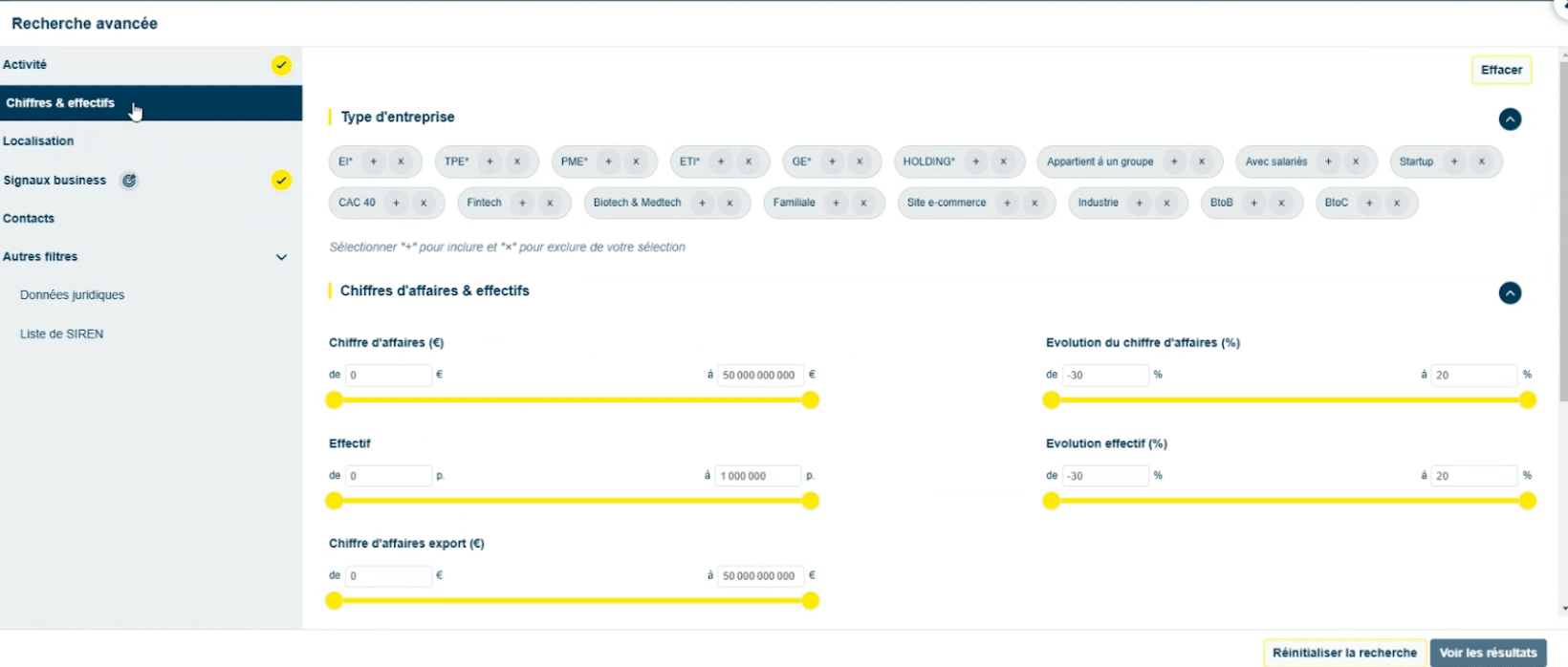Click Chiffre d'affaires minimum slider handle
1568x667 pixels.
point(334,400)
